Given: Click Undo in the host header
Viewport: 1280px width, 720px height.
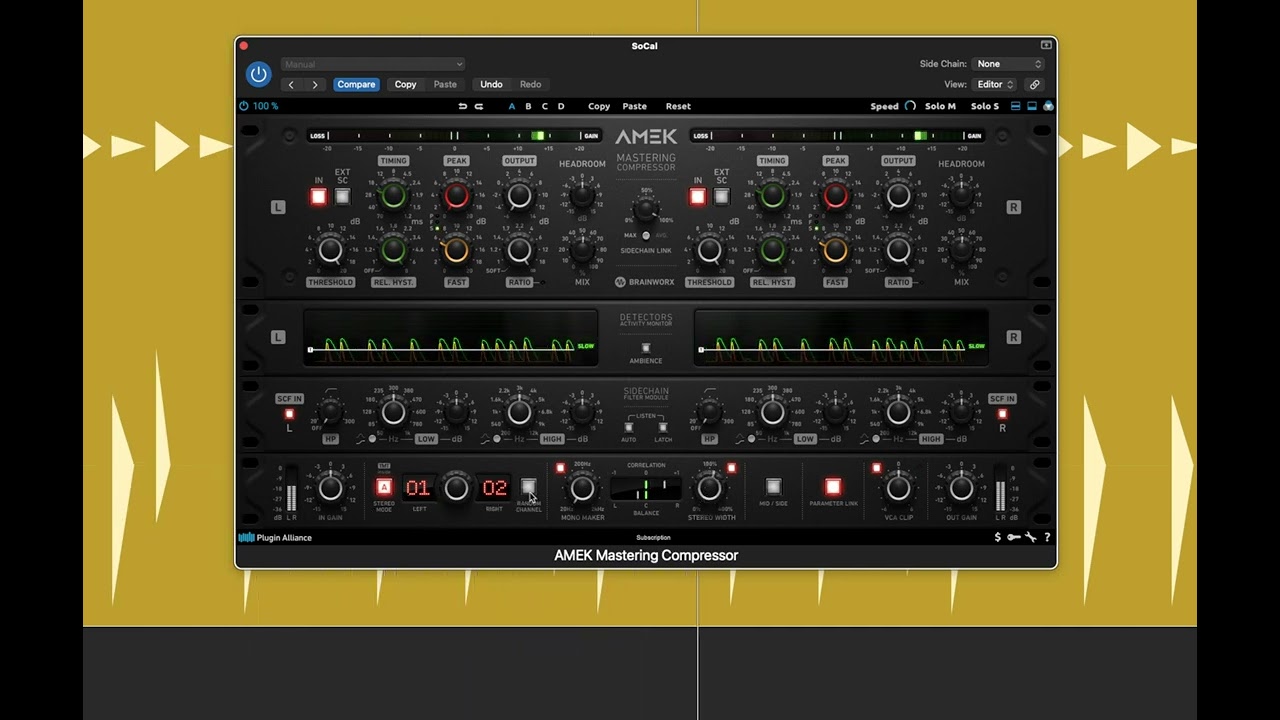Looking at the screenshot, I should [x=491, y=85].
